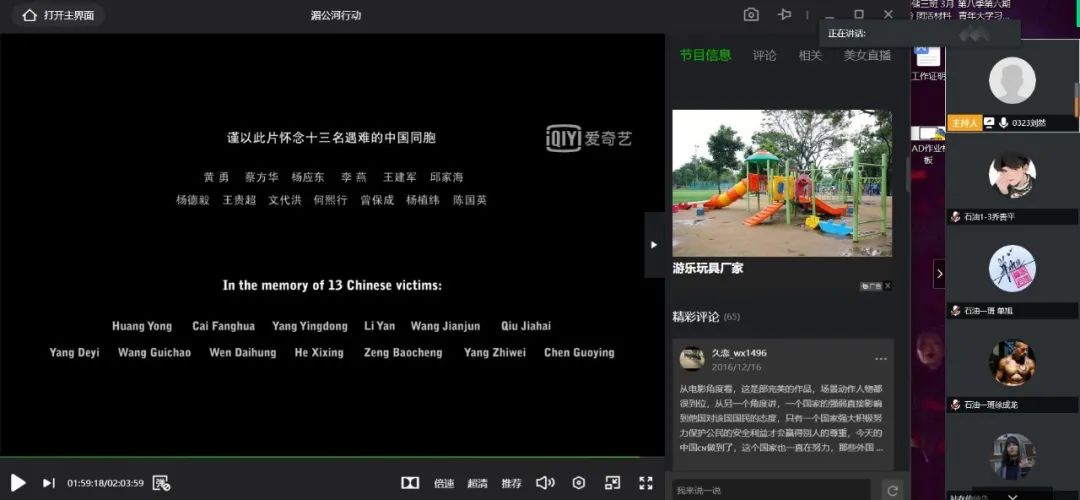The height and width of the screenshot is (500, 1080).
Task: Enable Dolby audio mode icon
Action: pos(410,483)
